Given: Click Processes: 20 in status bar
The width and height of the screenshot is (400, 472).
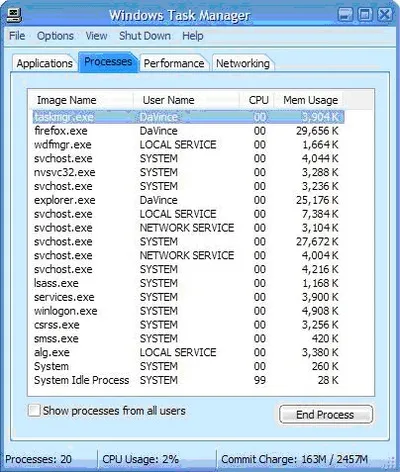Looking at the screenshot, I should point(38,459).
